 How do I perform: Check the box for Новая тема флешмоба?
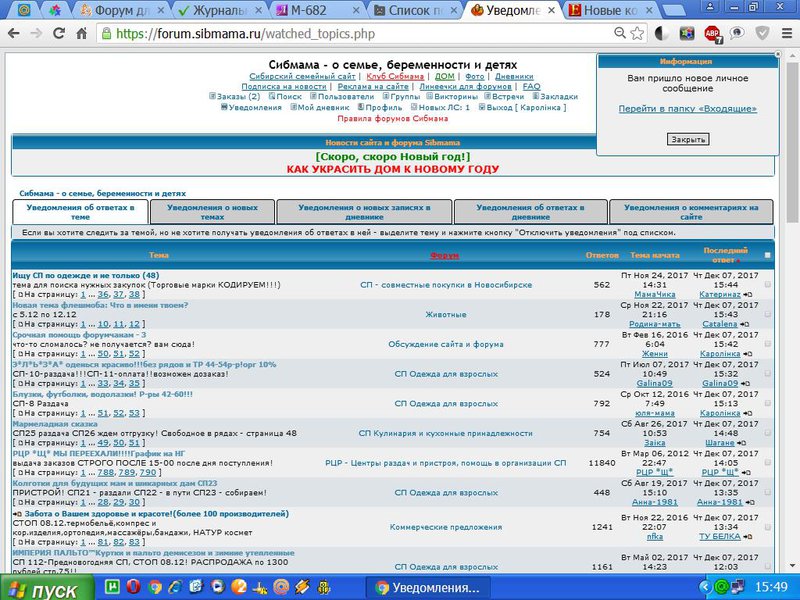[767, 314]
